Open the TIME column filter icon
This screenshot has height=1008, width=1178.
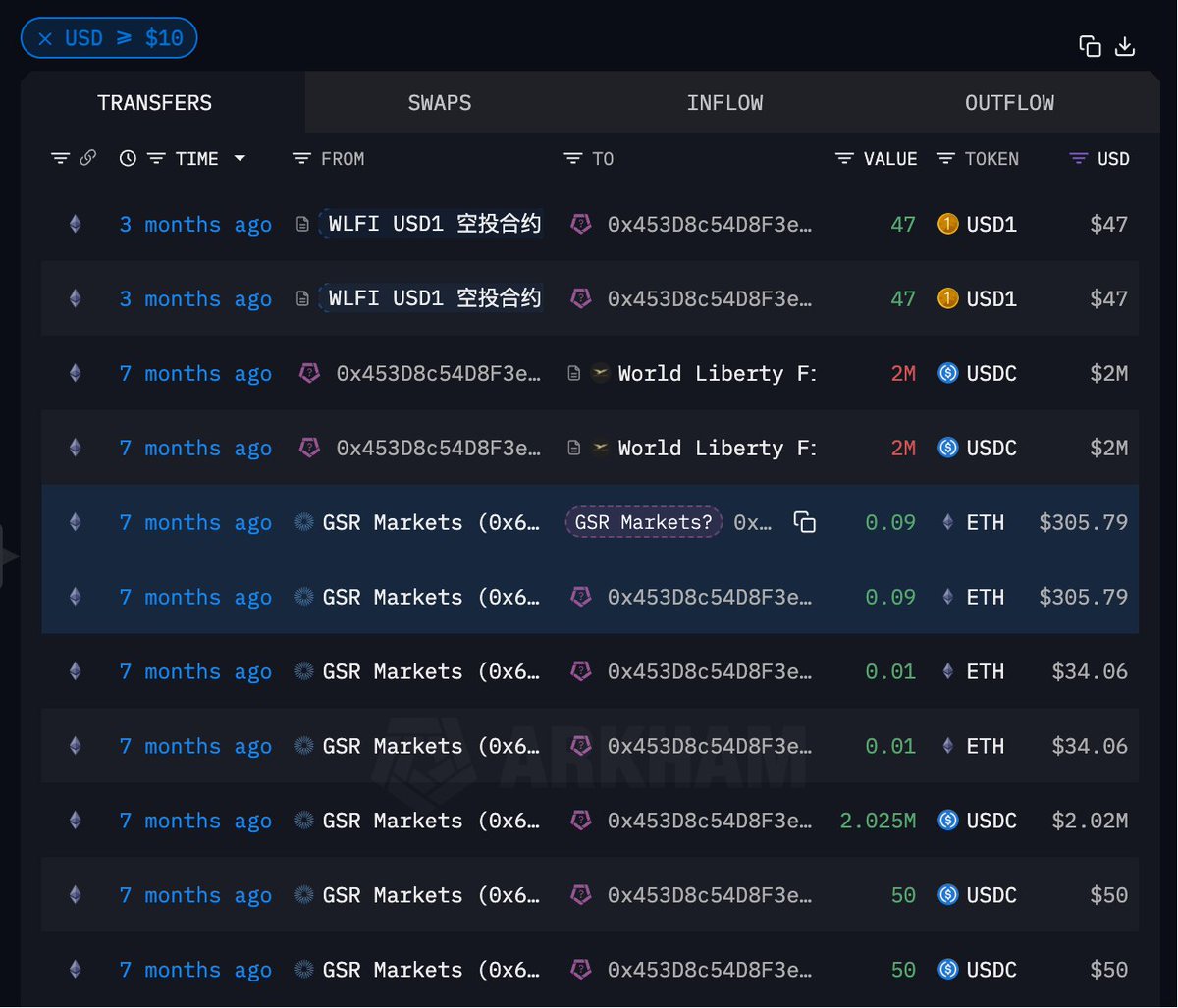tap(156, 158)
